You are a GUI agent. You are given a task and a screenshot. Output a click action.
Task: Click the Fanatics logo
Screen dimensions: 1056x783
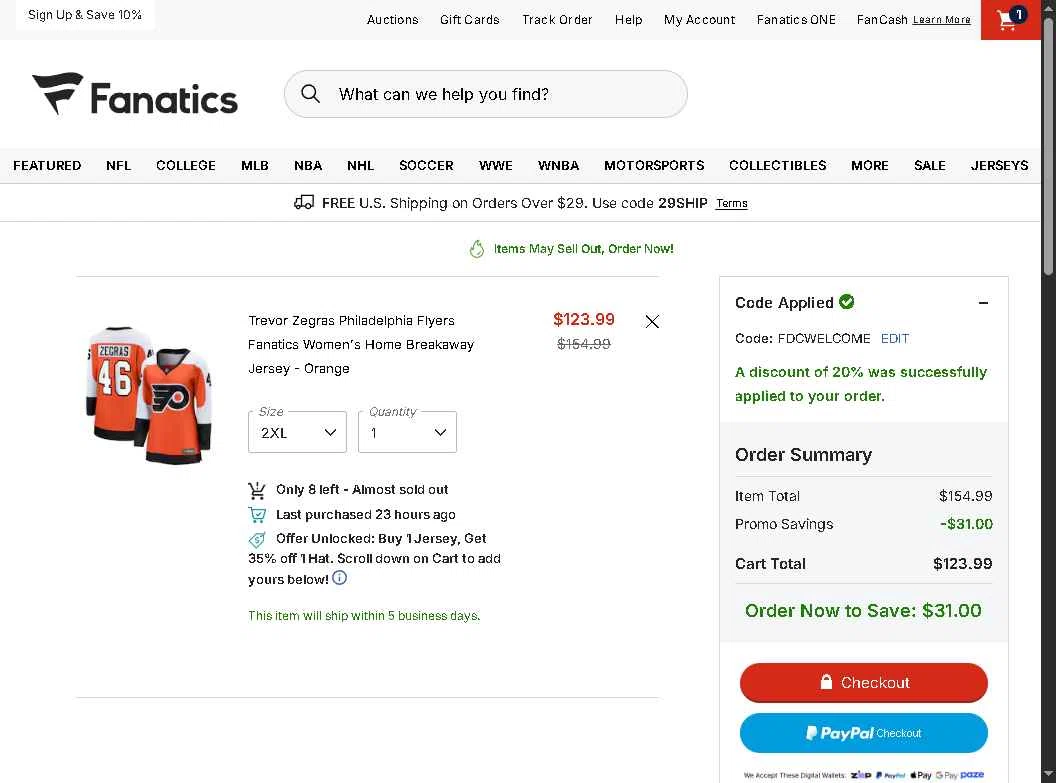click(135, 95)
